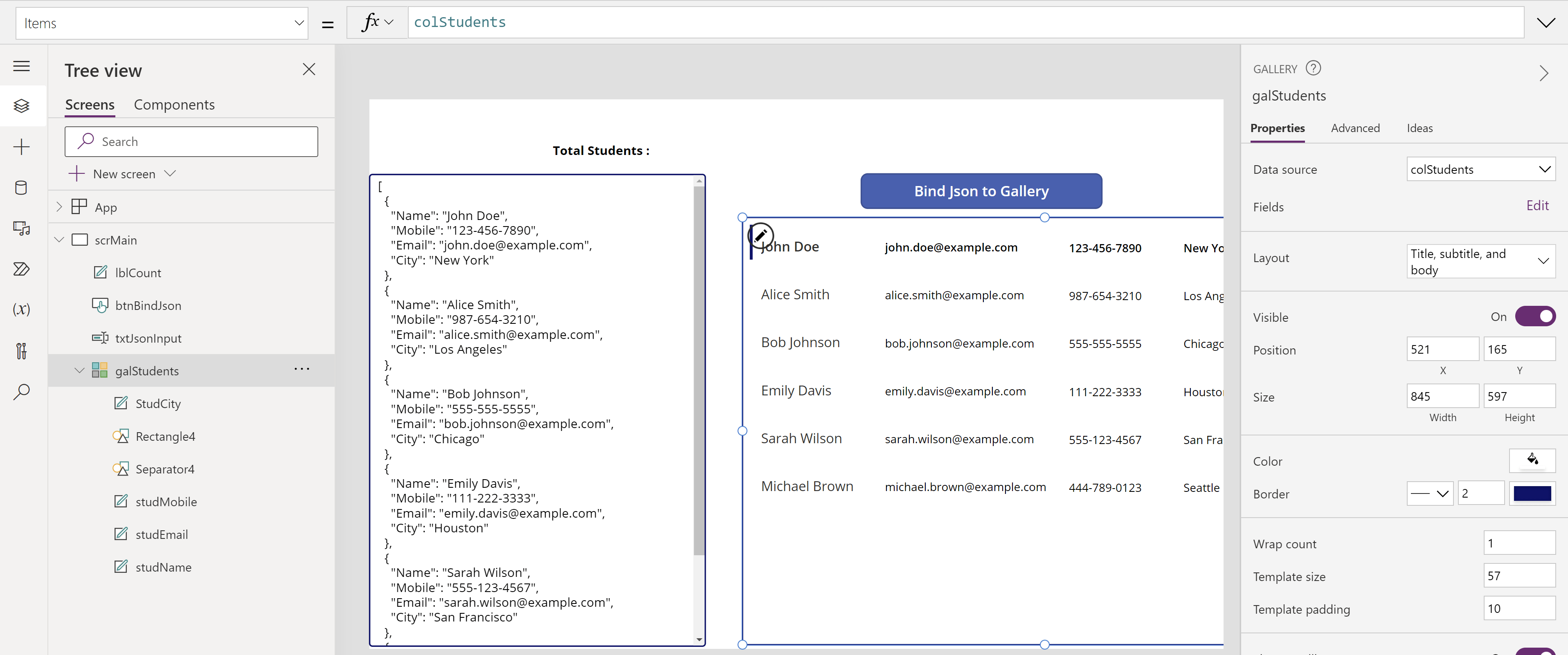The width and height of the screenshot is (1568, 655).
Task: Open the Data source colStudents dropdown
Action: coord(1480,169)
